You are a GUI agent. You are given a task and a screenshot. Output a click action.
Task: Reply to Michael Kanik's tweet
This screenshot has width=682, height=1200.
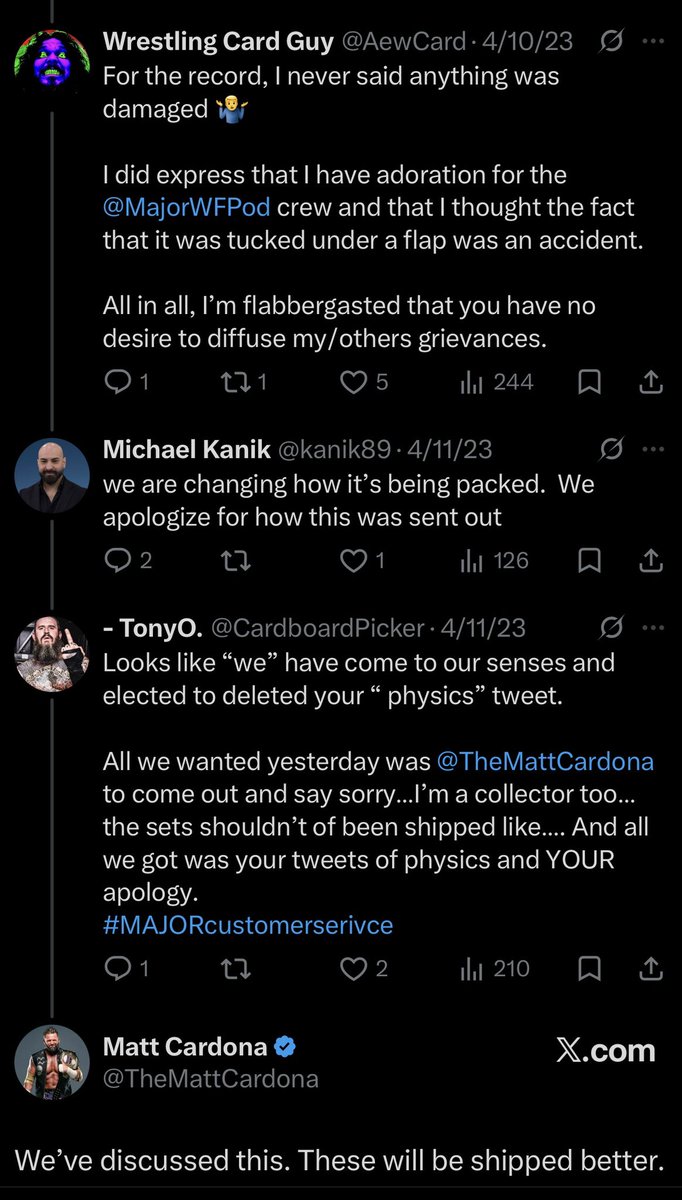pyautogui.click(x=118, y=561)
